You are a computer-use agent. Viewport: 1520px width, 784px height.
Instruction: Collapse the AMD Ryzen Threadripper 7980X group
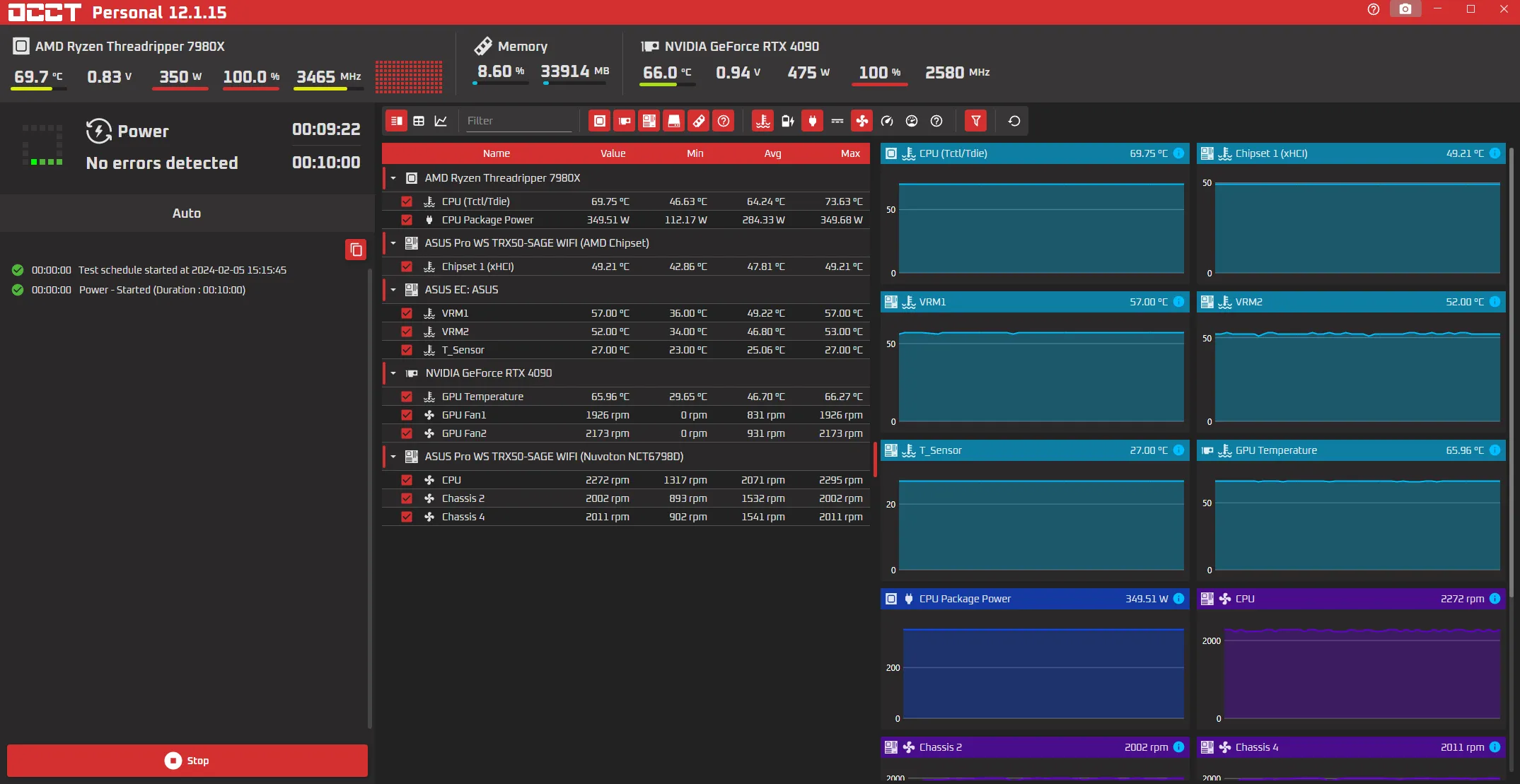[x=393, y=178]
